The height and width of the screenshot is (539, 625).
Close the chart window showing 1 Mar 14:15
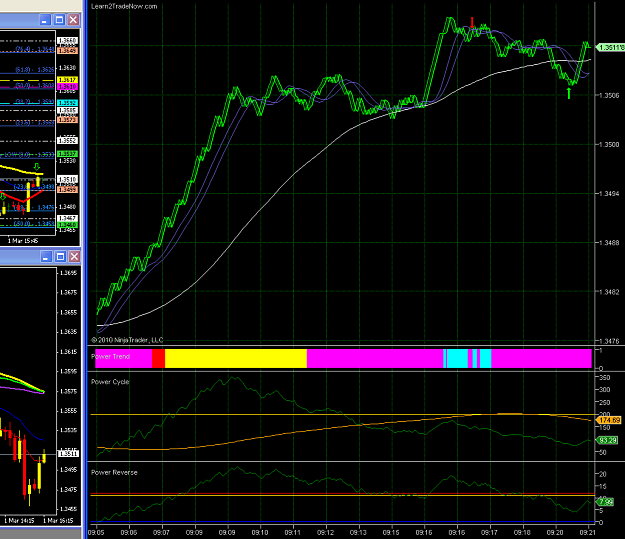pyautogui.click(x=74, y=256)
